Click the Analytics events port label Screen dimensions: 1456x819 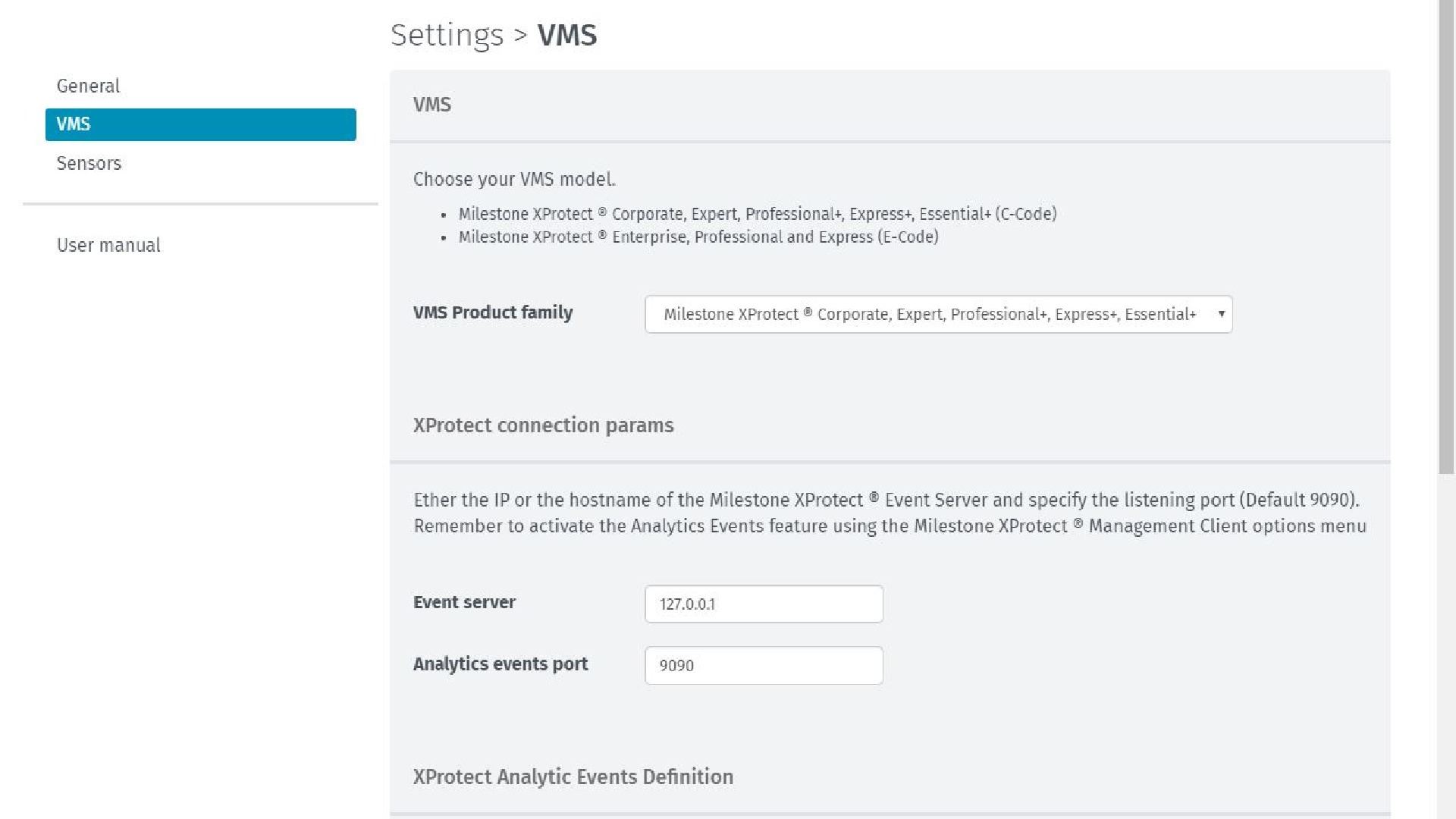[x=500, y=664]
